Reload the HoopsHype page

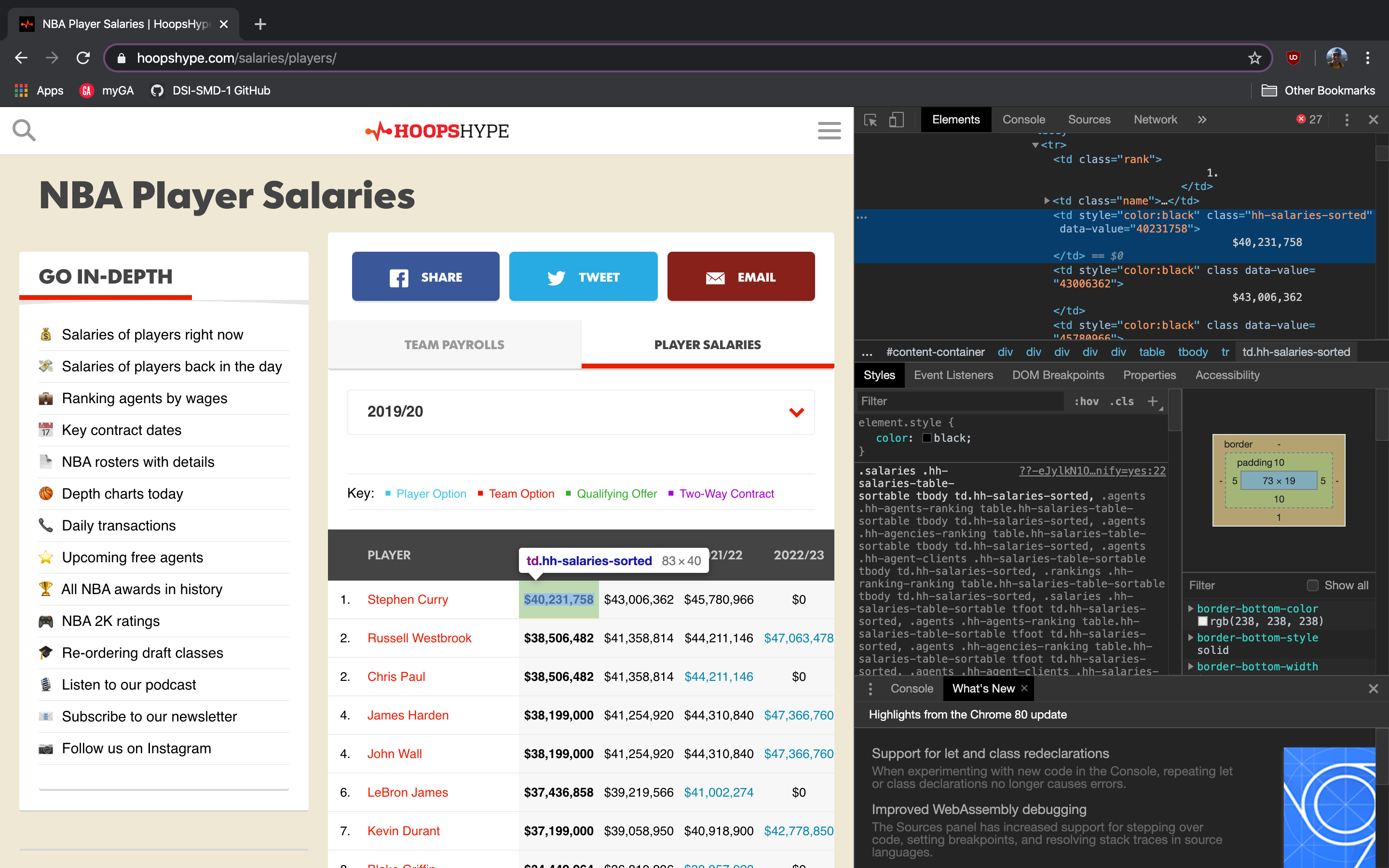83,58
